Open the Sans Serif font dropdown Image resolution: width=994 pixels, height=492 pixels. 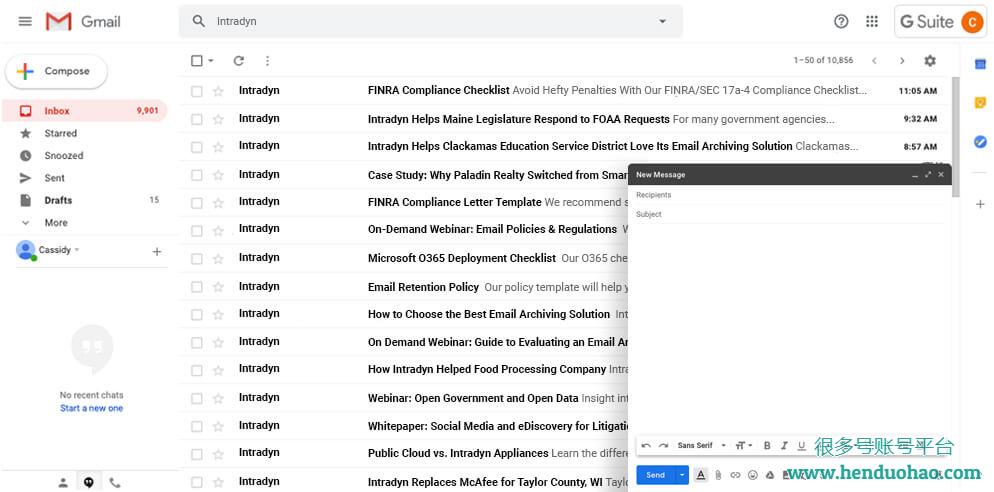[x=702, y=446]
